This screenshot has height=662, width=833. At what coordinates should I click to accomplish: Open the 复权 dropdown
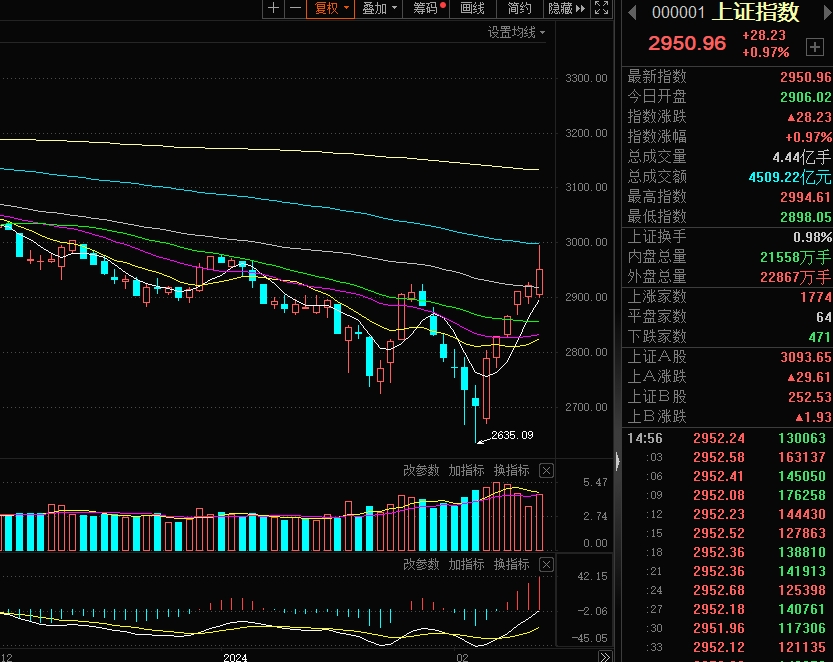(x=330, y=8)
